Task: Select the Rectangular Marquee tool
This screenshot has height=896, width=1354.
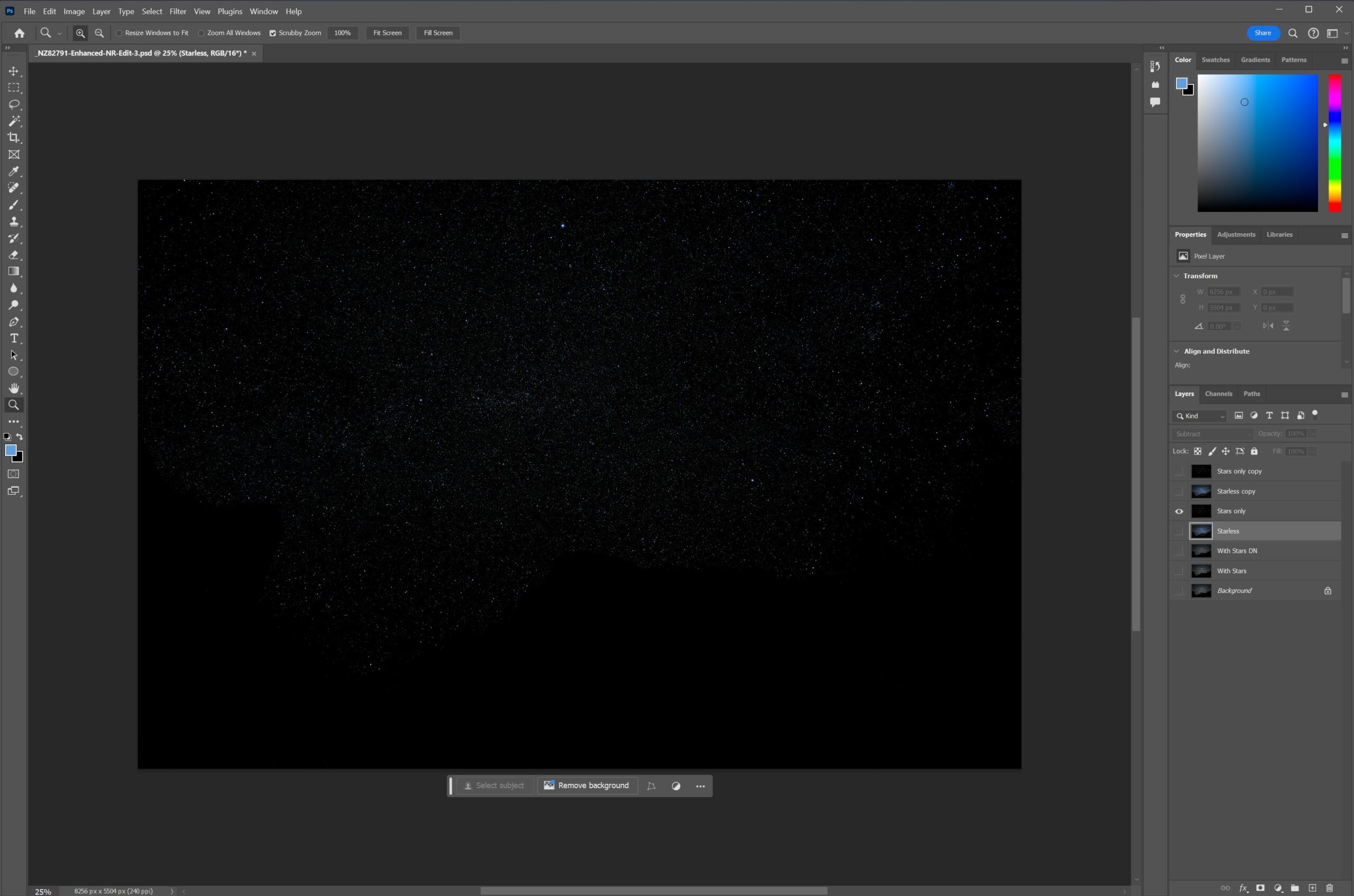Action: click(x=14, y=88)
